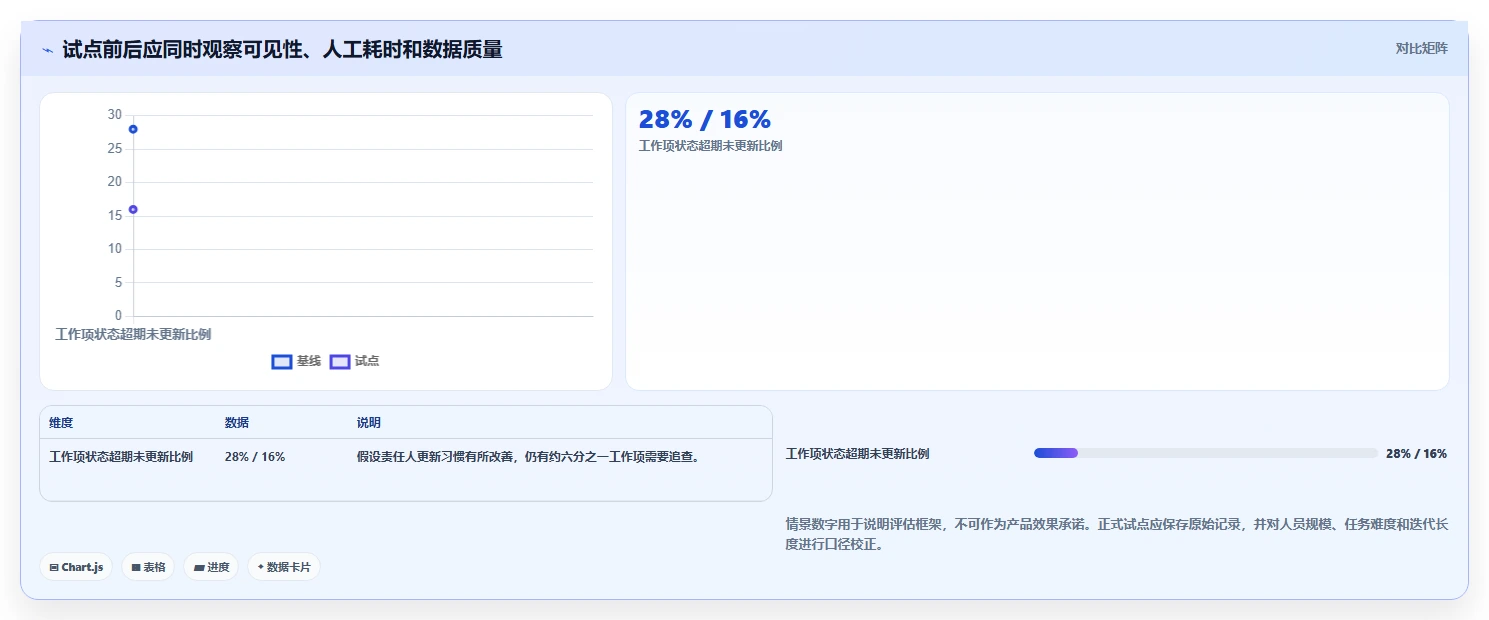Click the lightning icon beside the title
The width and height of the screenshot is (1489, 620).
coord(47,50)
